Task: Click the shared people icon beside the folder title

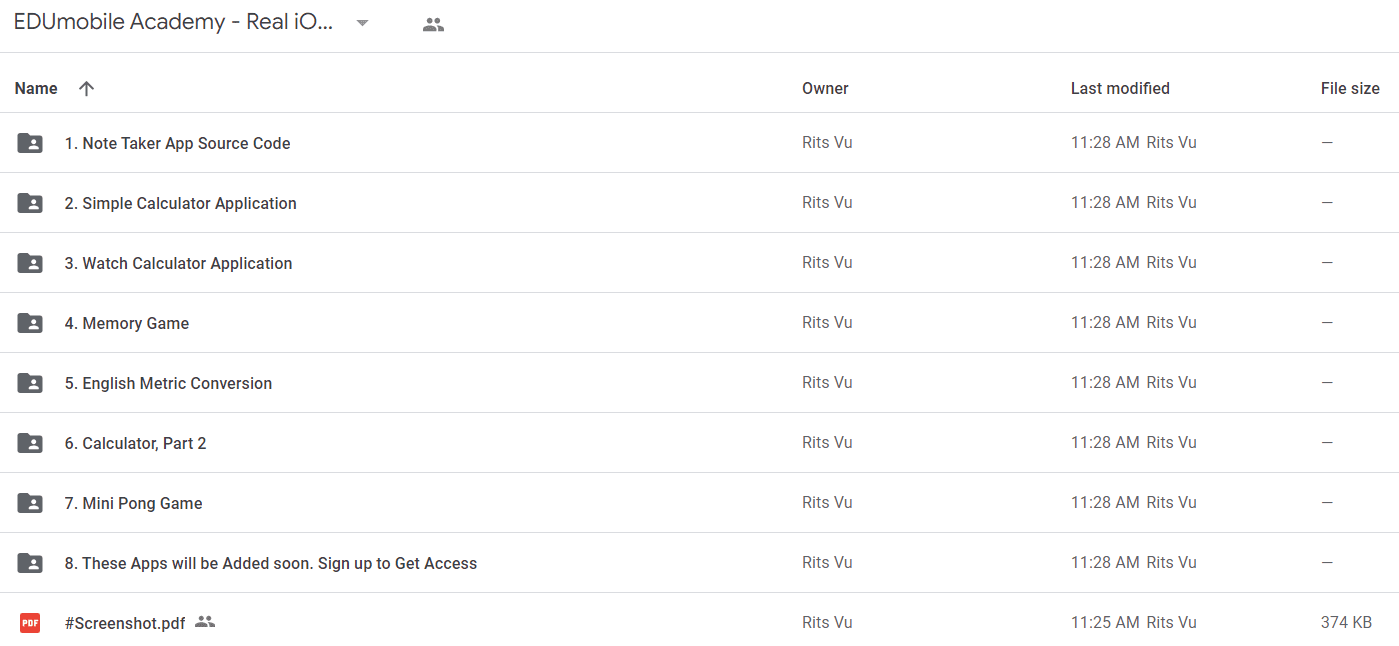Action: click(x=433, y=25)
